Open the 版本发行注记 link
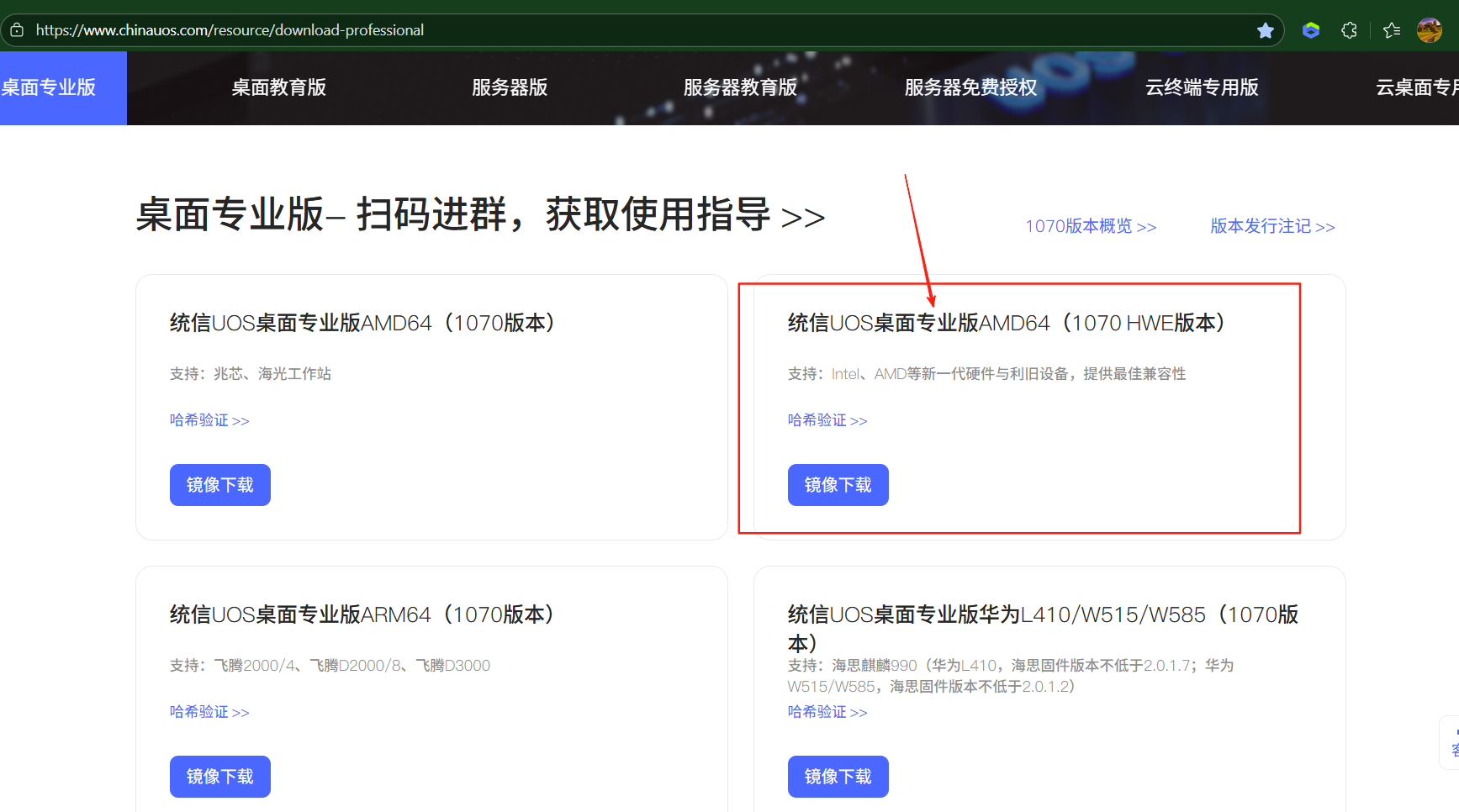1459x812 pixels. point(1272,226)
